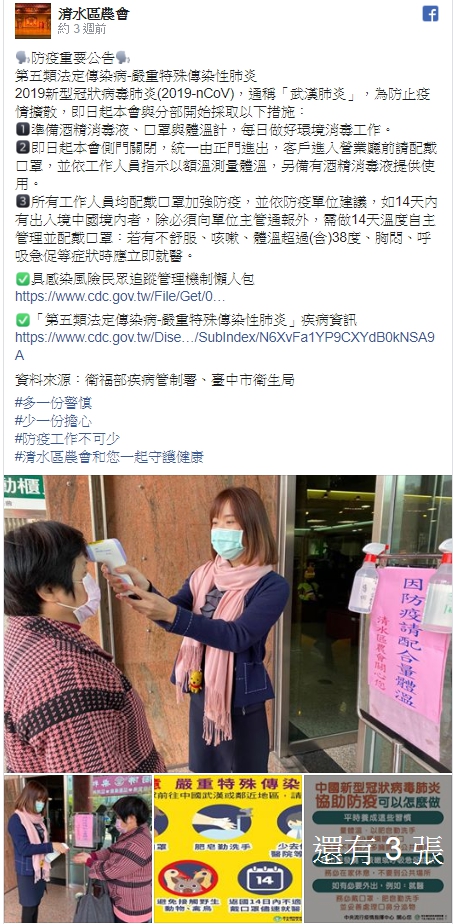
Task: Click the Facebook logo icon
Action: 430,14
